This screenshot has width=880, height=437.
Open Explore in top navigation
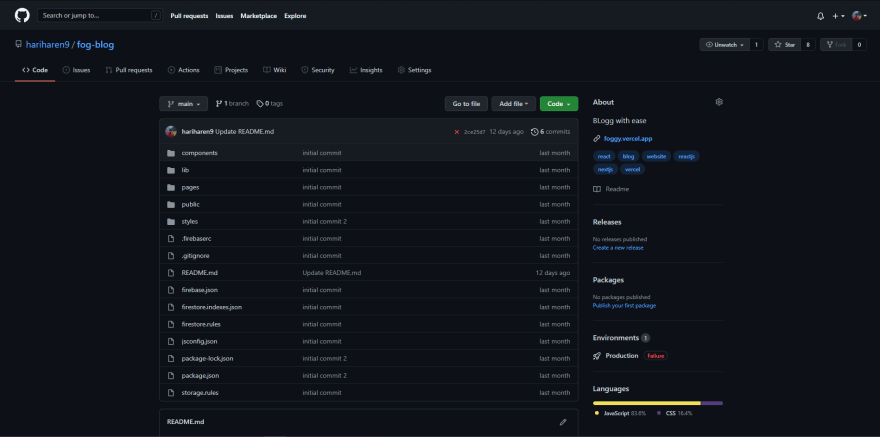click(295, 16)
